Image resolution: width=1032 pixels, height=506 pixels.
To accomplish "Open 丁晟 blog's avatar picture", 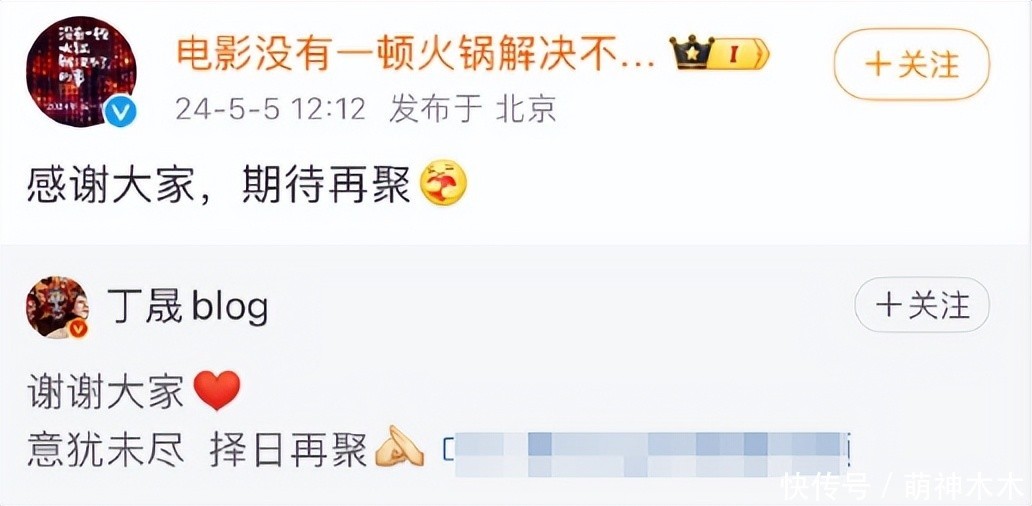I will 57,307.
